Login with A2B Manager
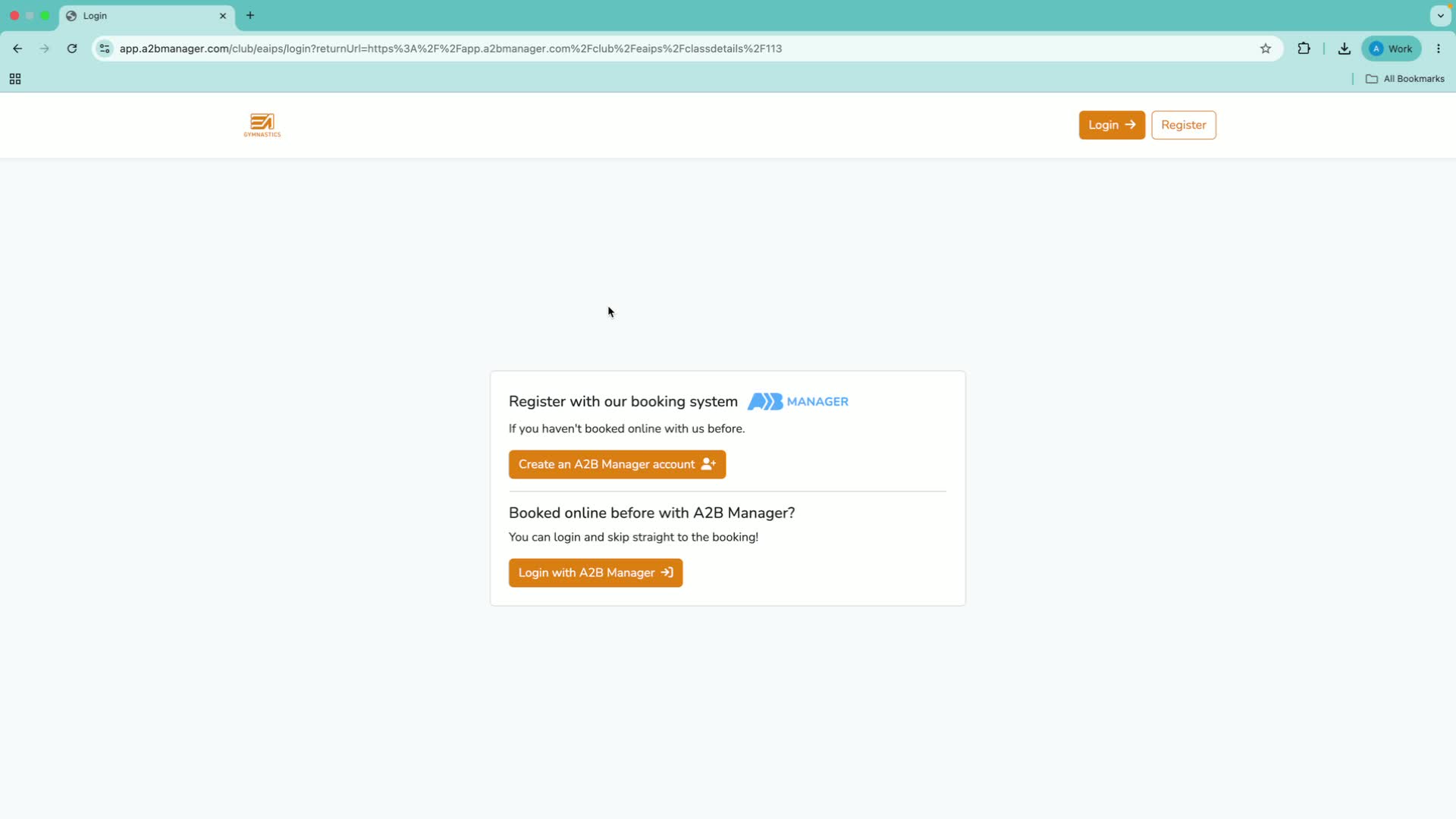1456x819 pixels. [595, 573]
